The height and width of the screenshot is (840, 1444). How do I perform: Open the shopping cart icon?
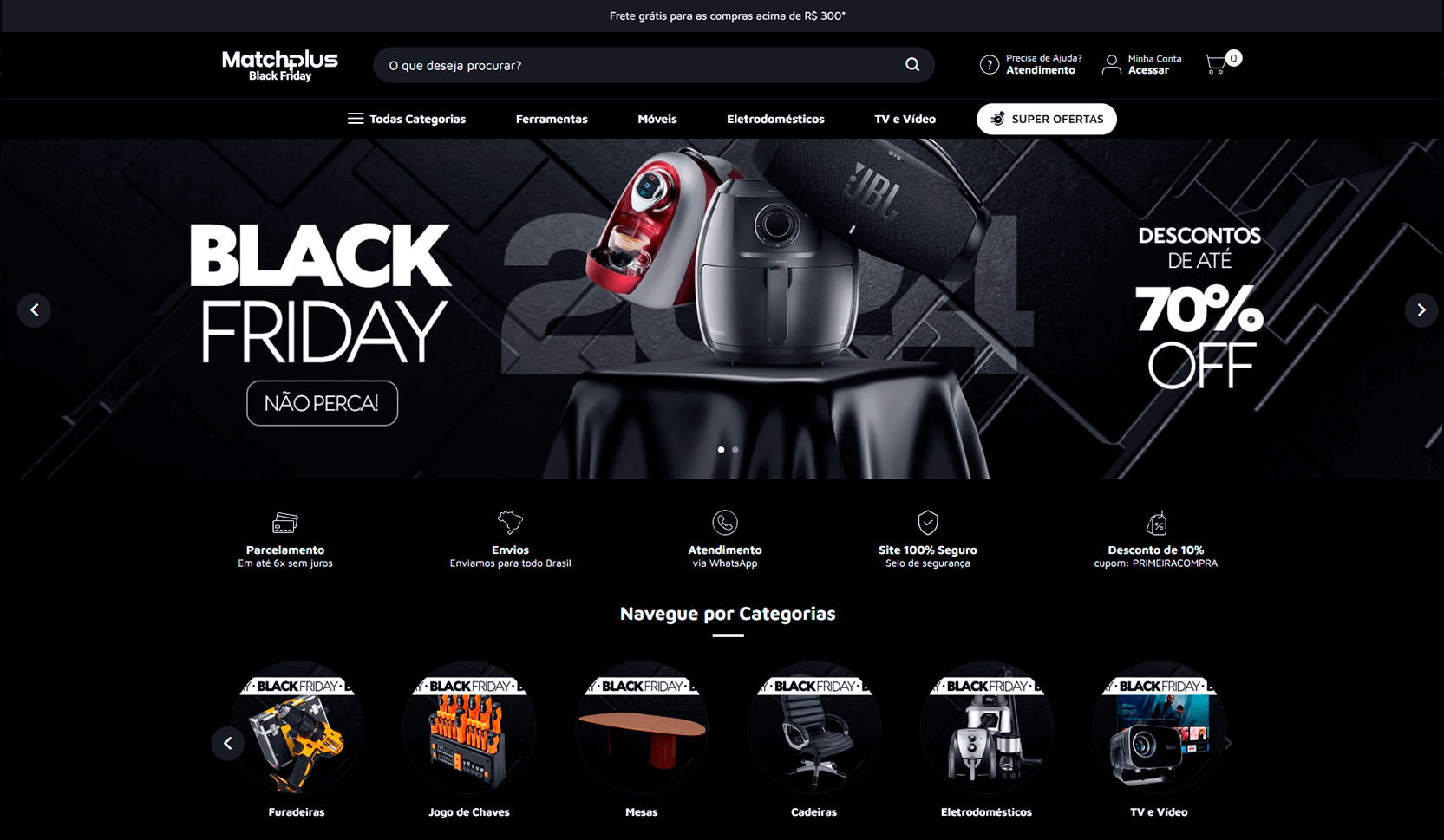[1216, 64]
